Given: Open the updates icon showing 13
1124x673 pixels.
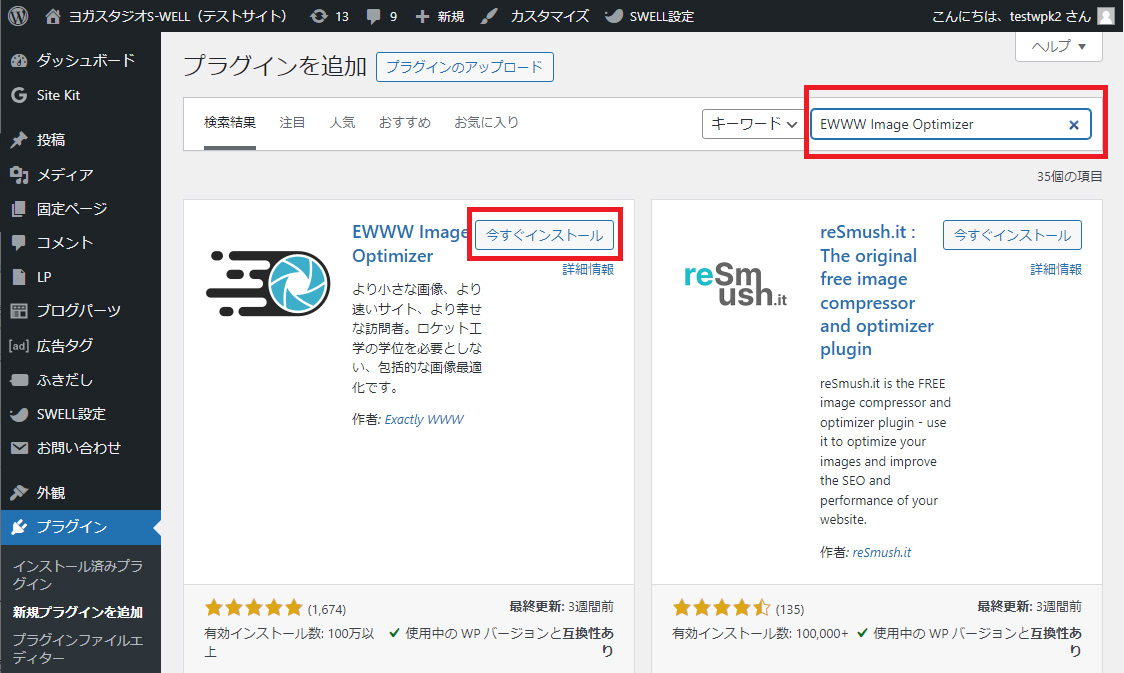Looking at the screenshot, I should 318,16.
